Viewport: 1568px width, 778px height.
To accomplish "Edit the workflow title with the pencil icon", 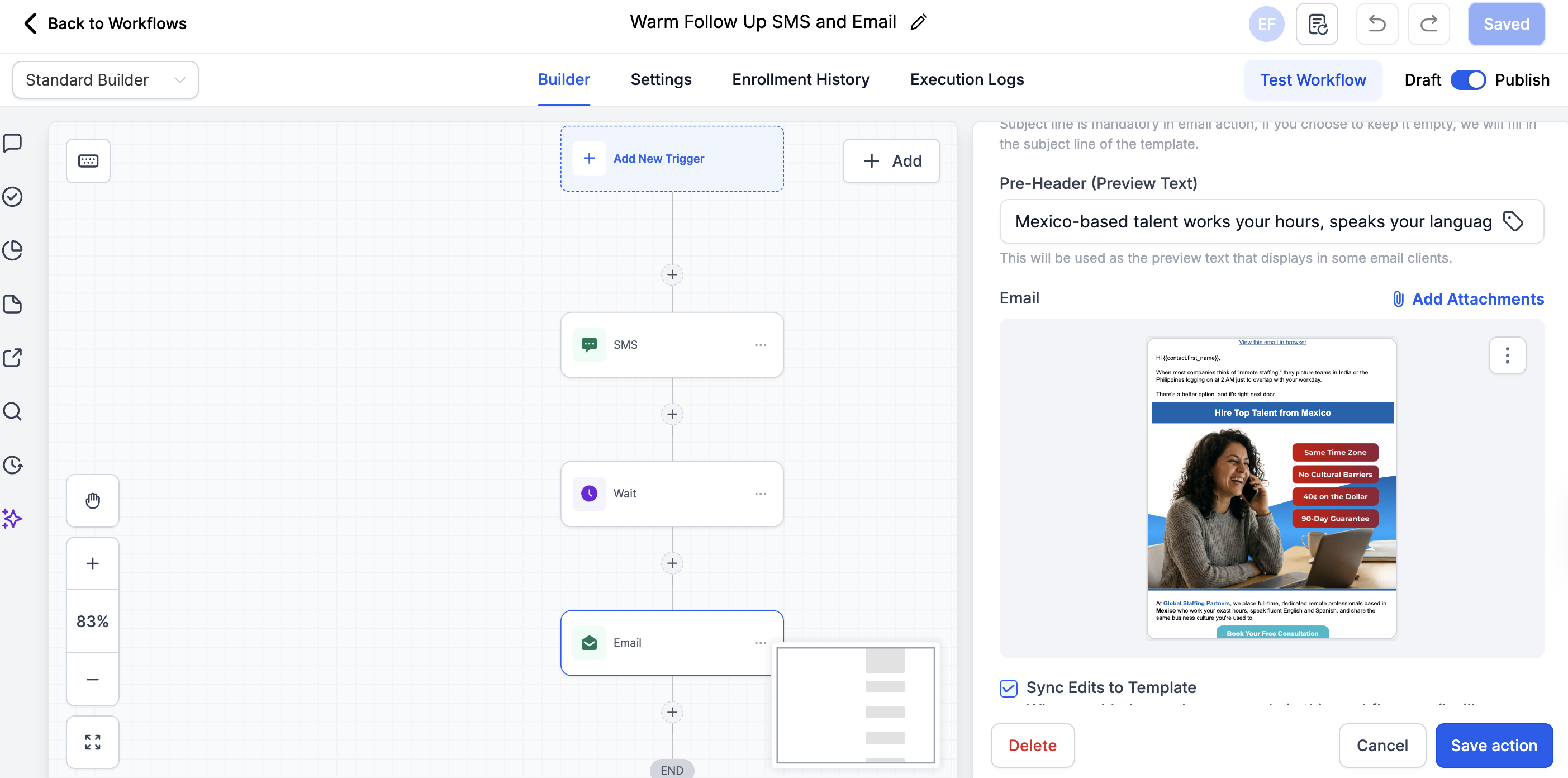I will [x=919, y=22].
